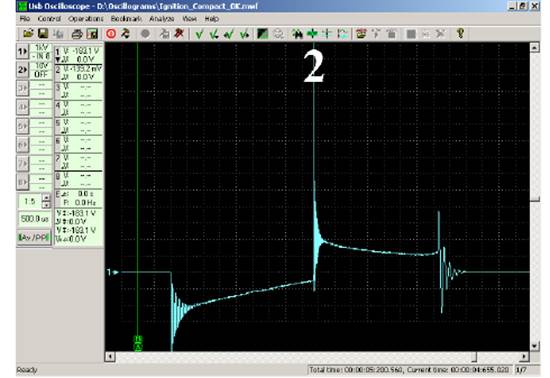Click the third green checkmark icon

pos(229,34)
